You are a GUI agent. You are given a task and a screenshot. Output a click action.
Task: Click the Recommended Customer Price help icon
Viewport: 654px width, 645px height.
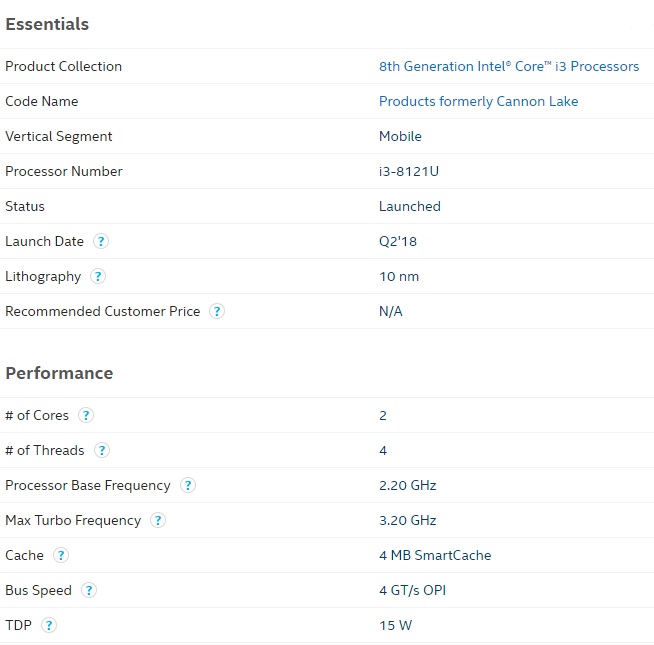tap(217, 312)
